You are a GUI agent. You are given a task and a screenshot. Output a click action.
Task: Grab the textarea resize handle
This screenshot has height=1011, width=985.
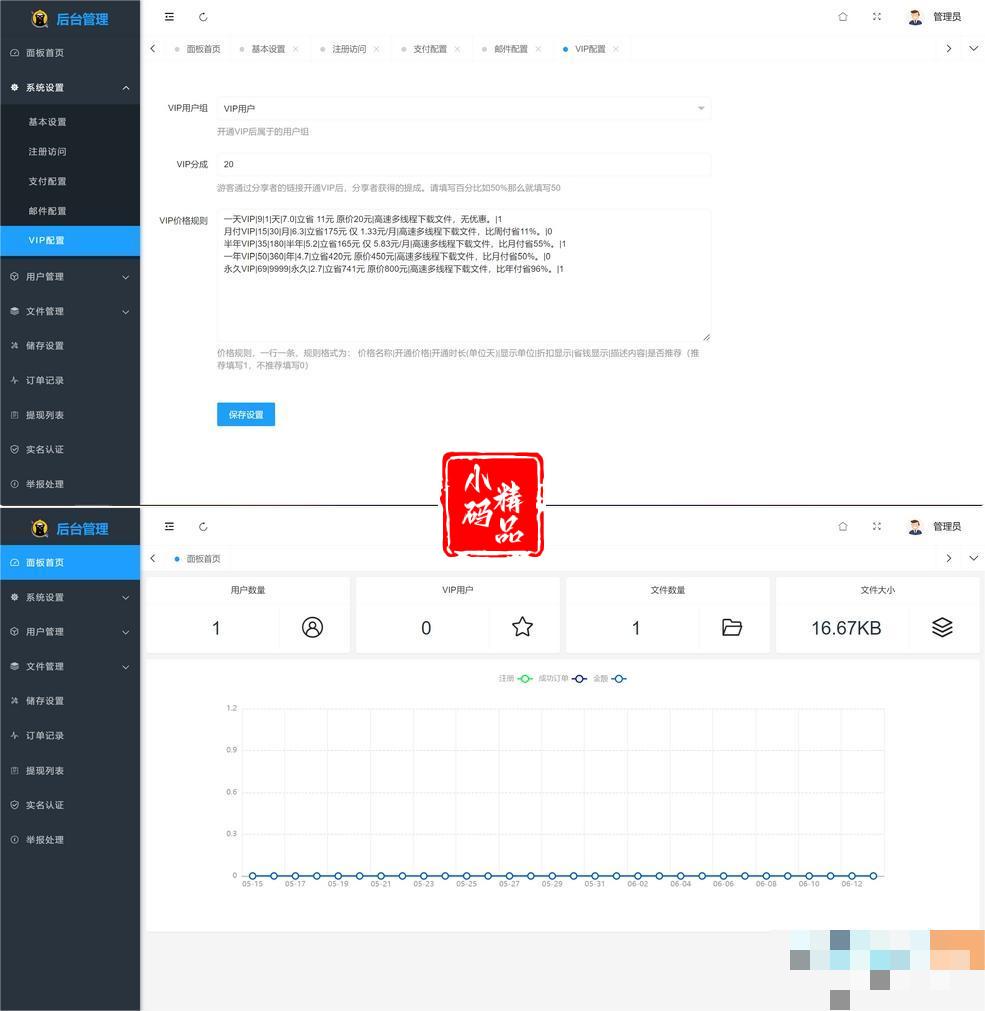point(707,337)
